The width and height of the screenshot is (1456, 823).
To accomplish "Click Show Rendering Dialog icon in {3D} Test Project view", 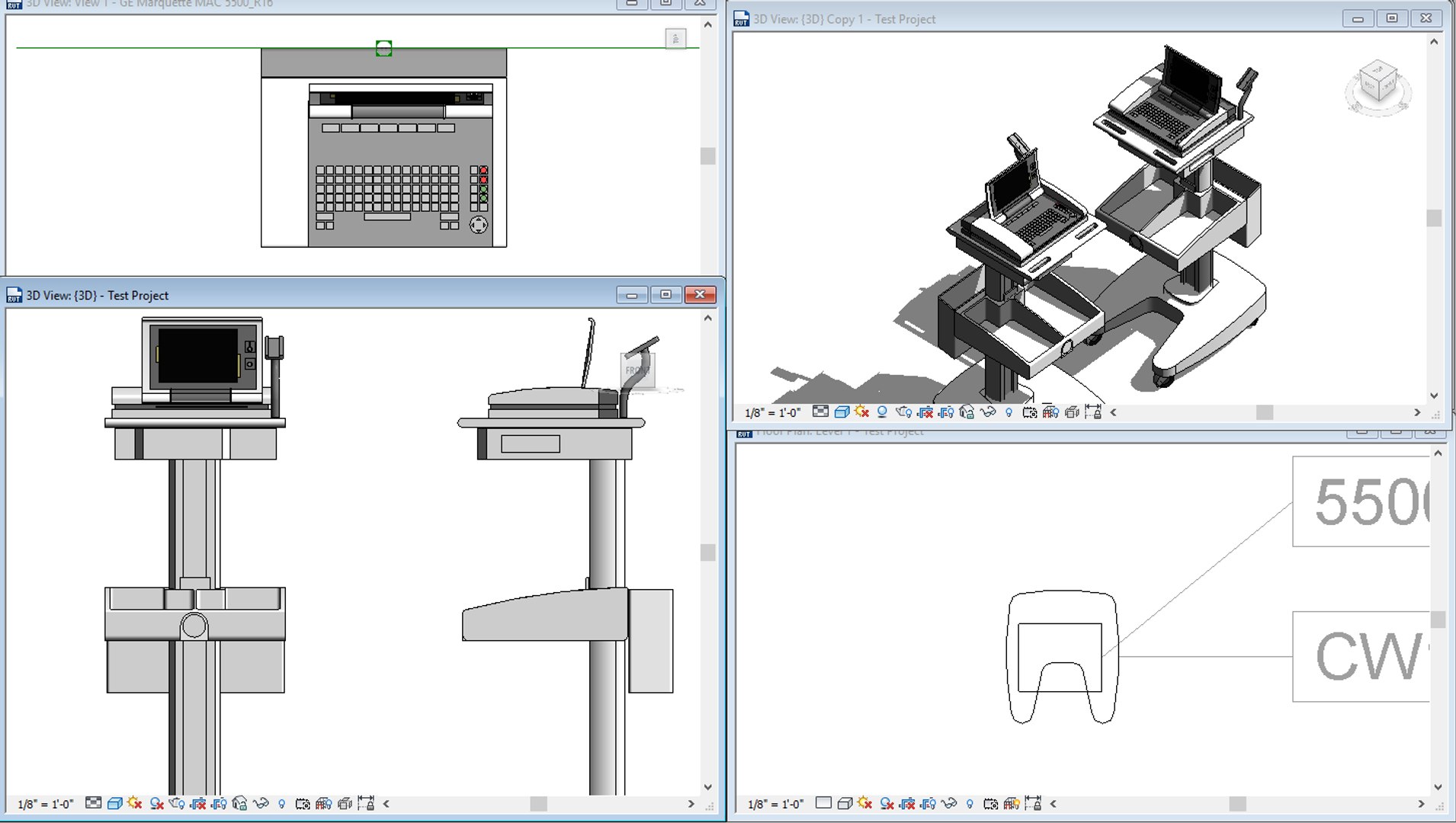I will [176, 803].
